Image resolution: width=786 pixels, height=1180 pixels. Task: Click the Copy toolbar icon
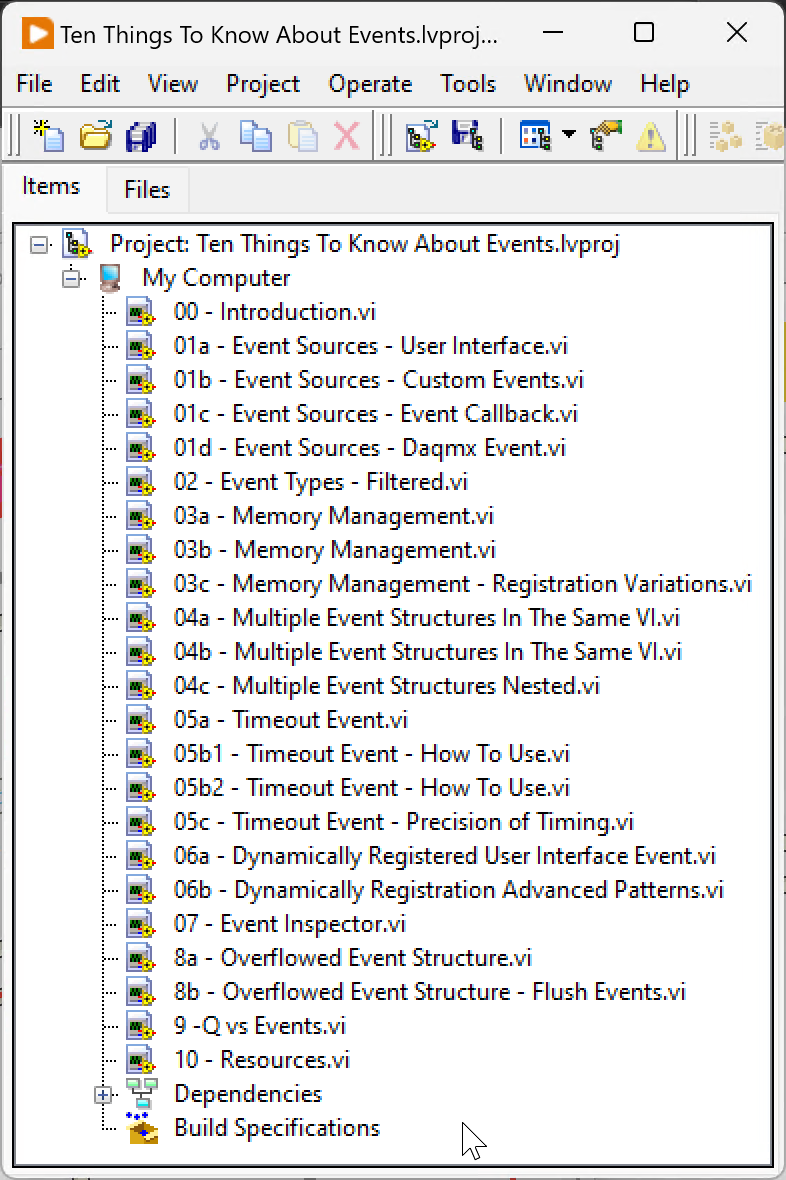pyautogui.click(x=256, y=136)
